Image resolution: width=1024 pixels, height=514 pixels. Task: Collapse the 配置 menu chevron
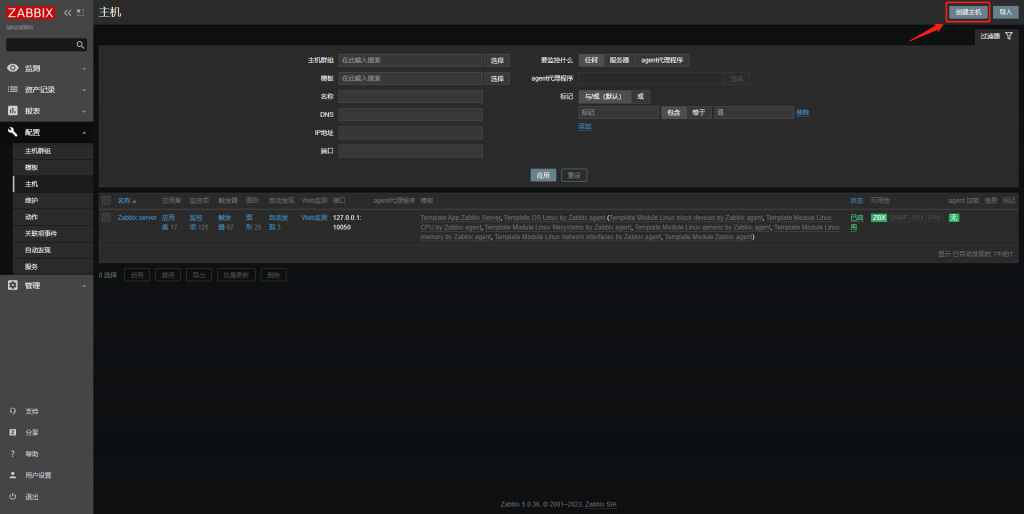[84, 133]
